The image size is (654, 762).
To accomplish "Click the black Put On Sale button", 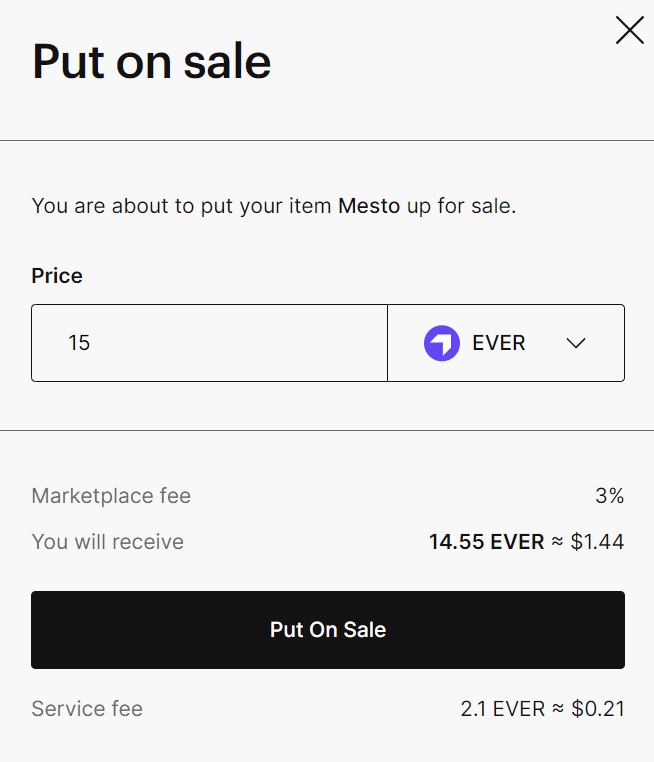I will click(328, 630).
